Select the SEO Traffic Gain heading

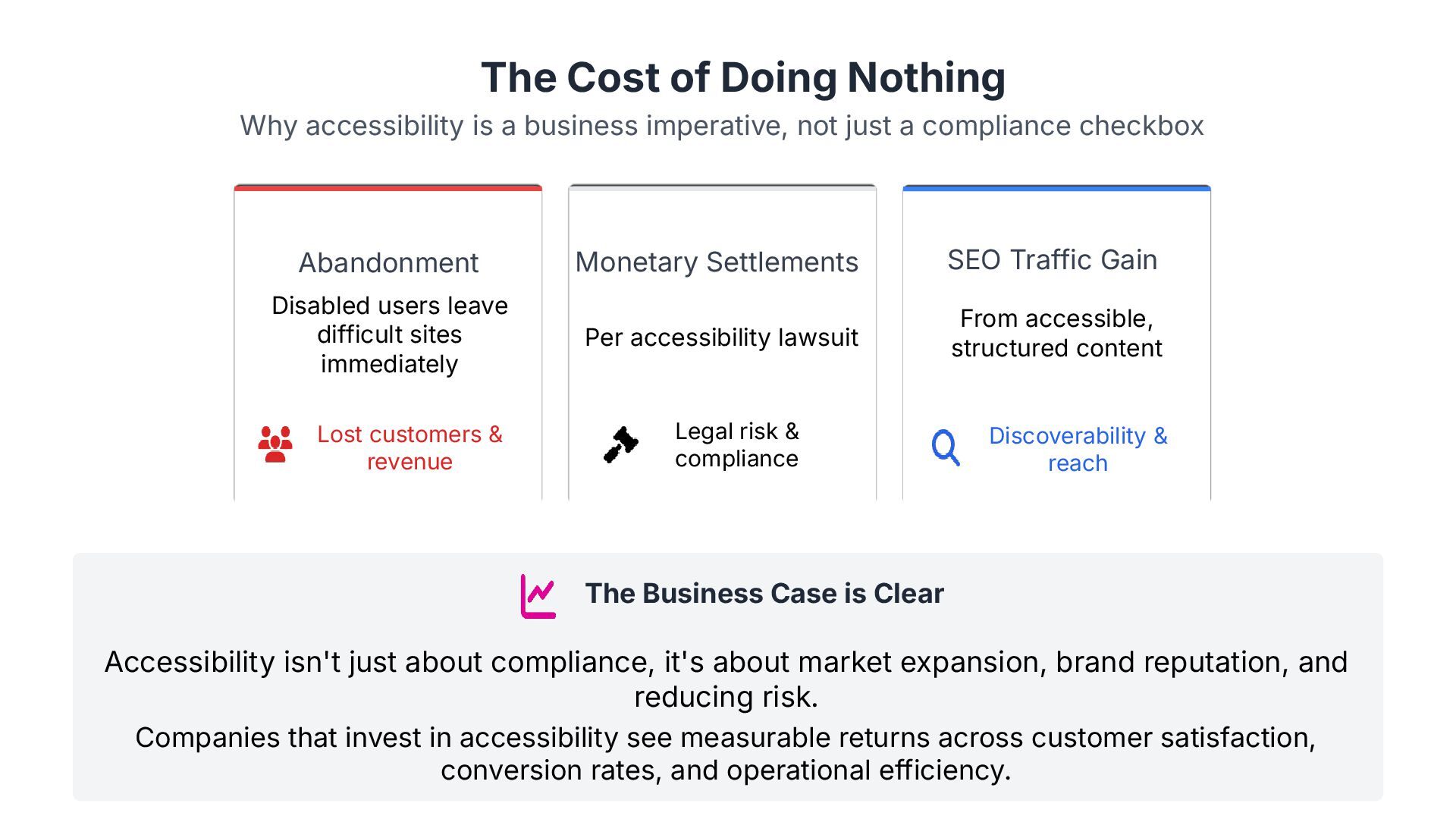point(1052,260)
